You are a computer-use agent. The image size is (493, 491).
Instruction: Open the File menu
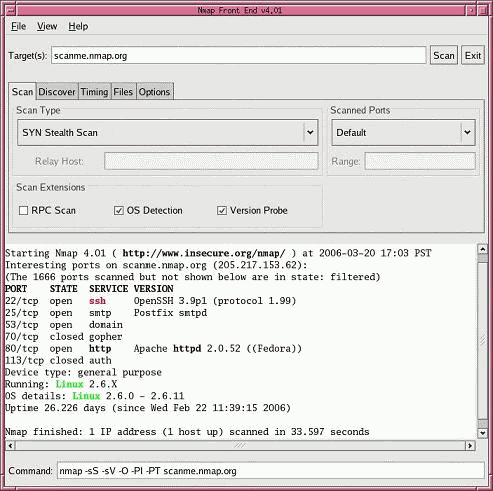click(18, 26)
